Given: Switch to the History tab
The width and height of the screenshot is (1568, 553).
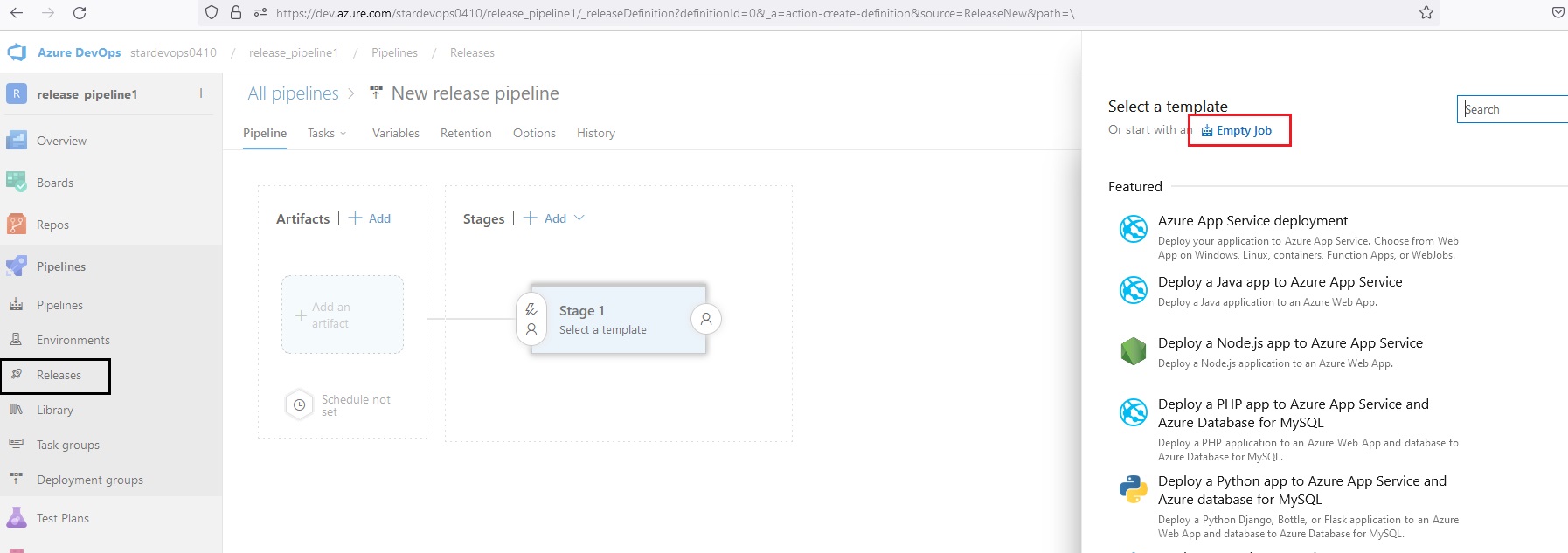Looking at the screenshot, I should [596, 133].
